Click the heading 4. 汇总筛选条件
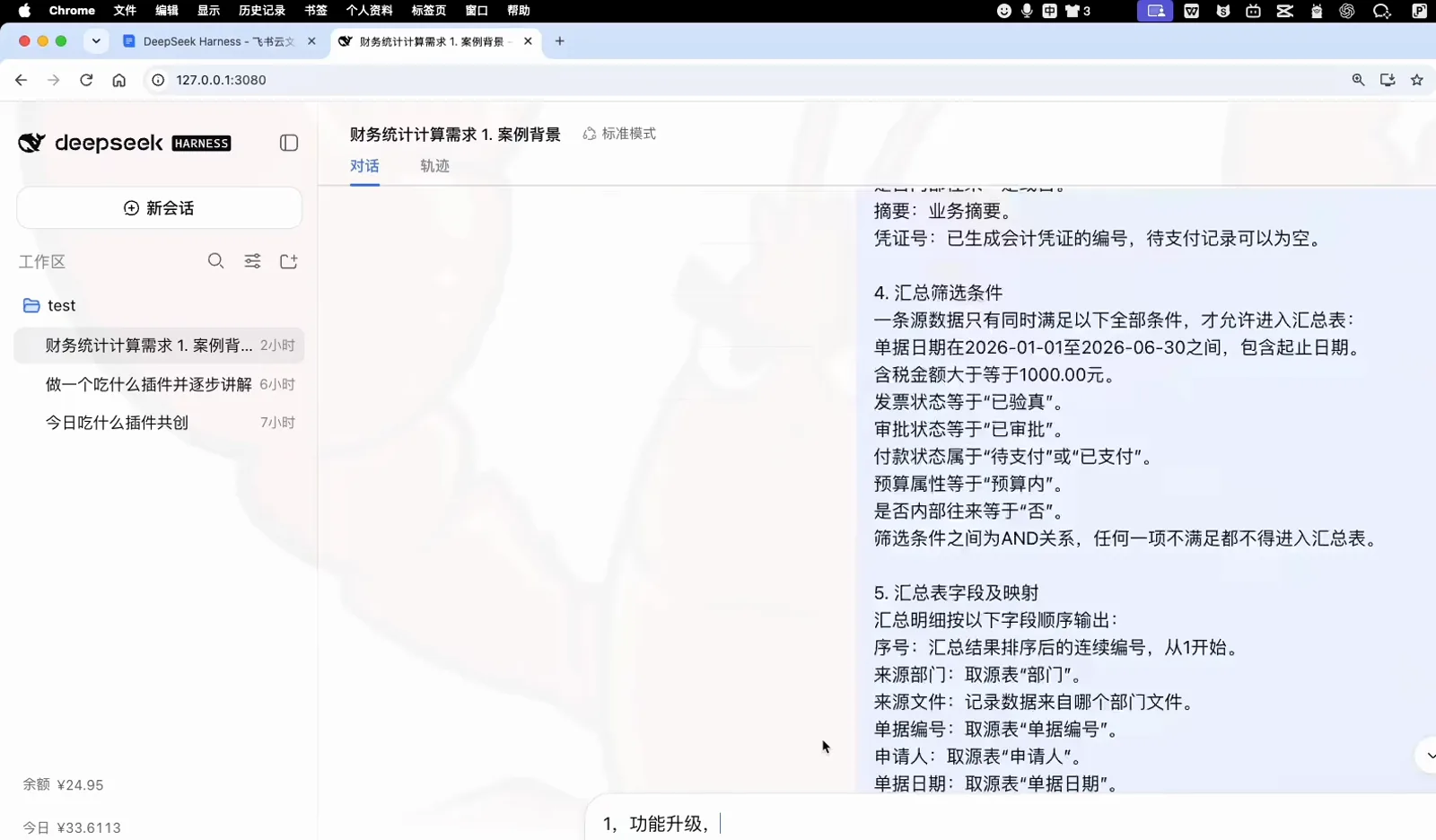Image resolution: width=1436 pixels, height=840 pixels. 938,293
